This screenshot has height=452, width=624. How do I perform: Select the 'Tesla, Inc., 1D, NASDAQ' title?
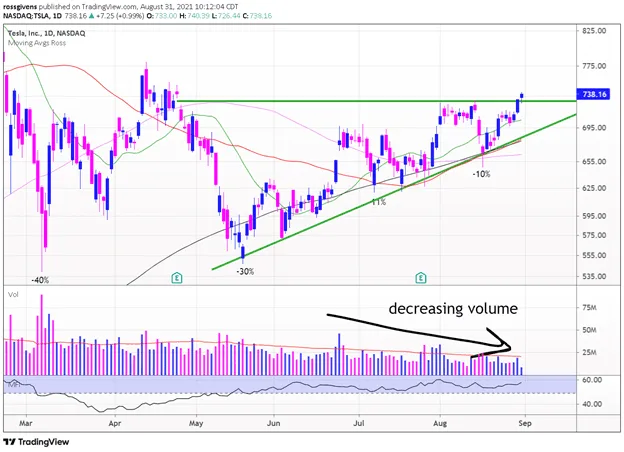pos(47,33)
